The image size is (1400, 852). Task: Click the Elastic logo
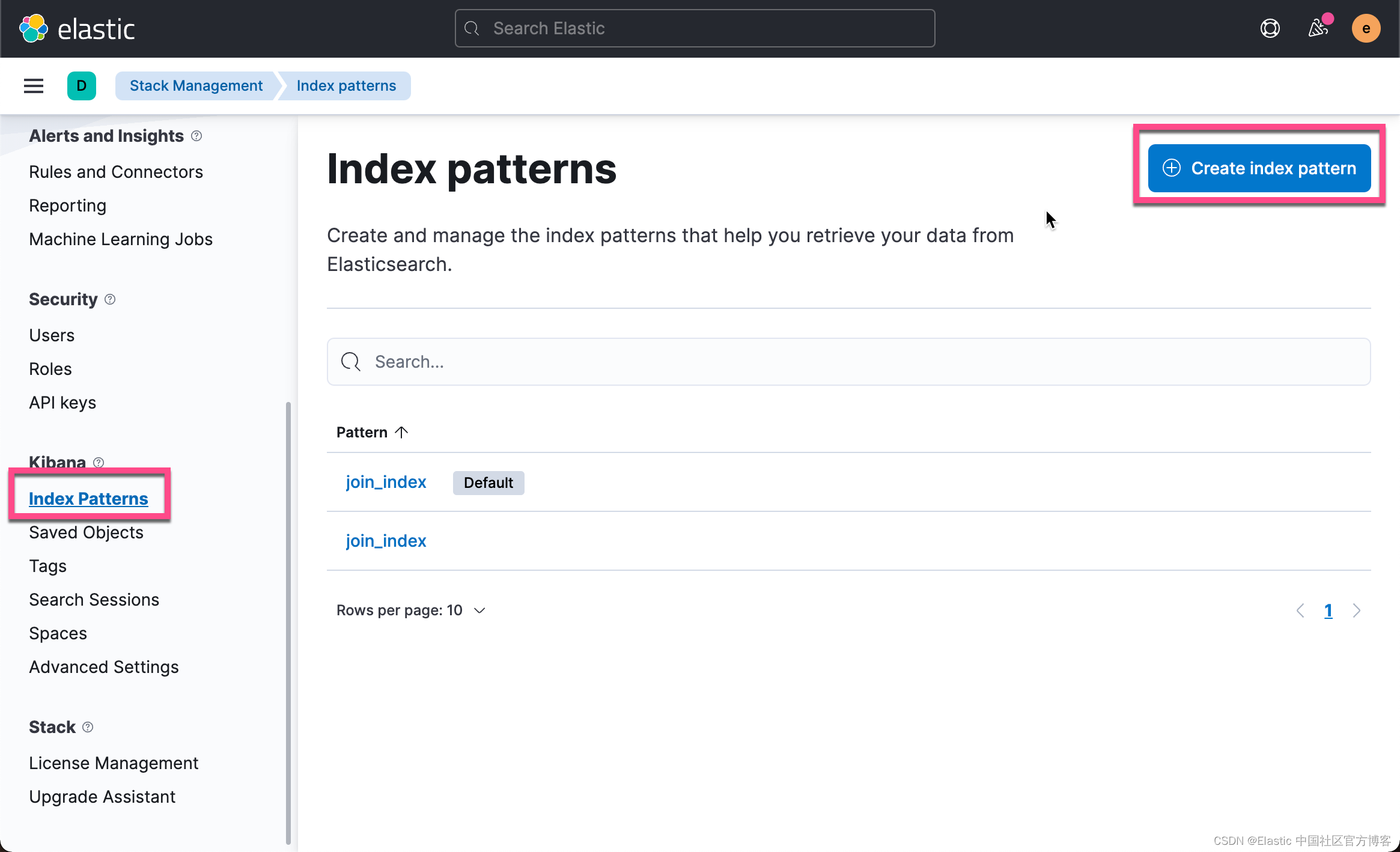pos(78,28)
